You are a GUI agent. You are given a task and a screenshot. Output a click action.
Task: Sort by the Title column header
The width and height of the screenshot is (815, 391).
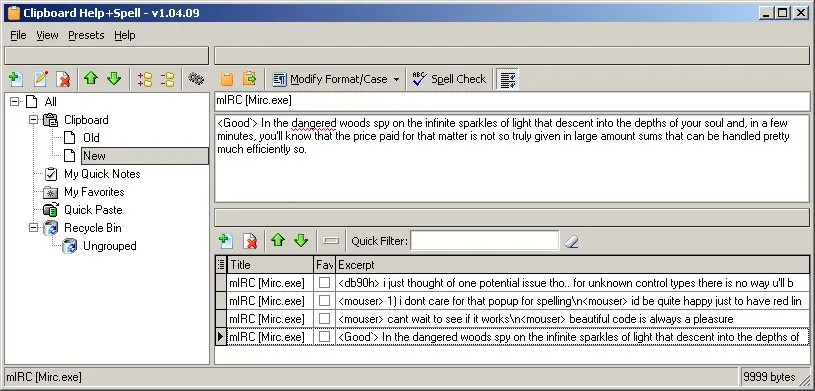point(270,265)
